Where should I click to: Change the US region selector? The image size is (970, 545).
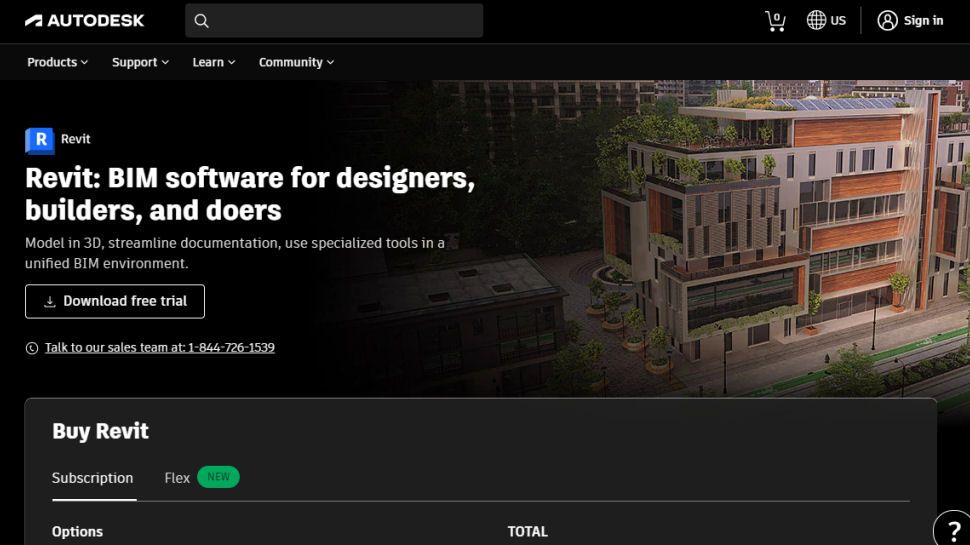826,20
